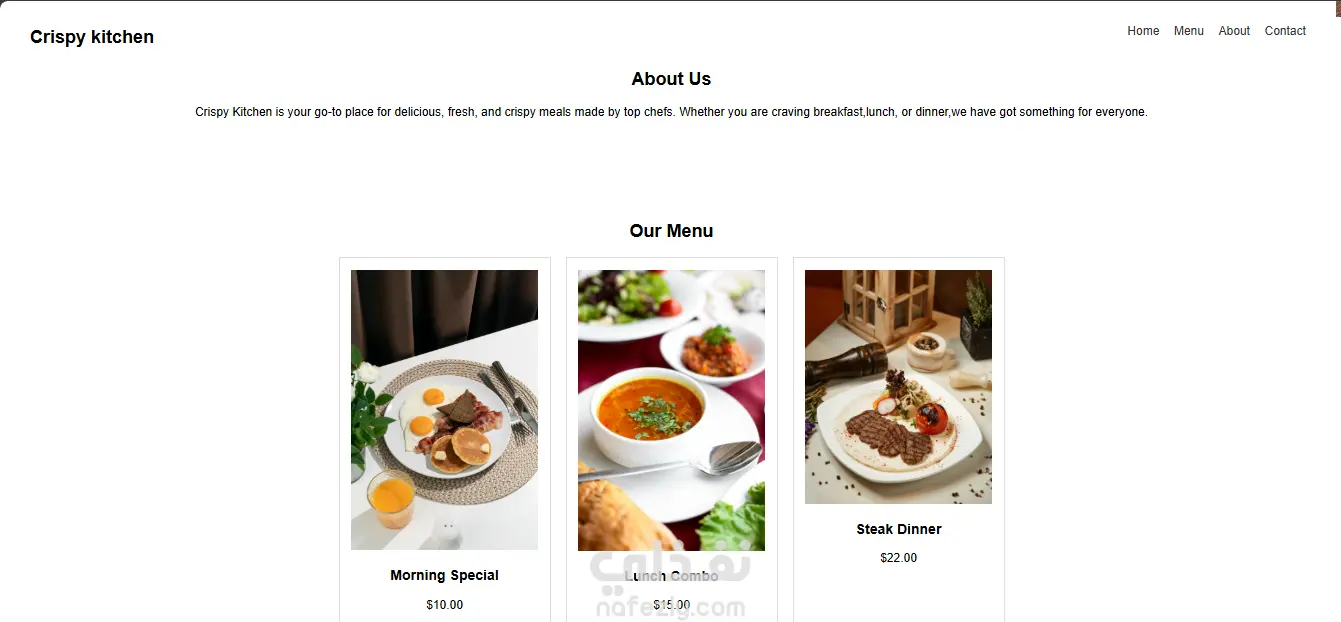Viewport: 1341px width, 622px height.
Task: Click the Crispy kitchen site logo
Action: 92,37
